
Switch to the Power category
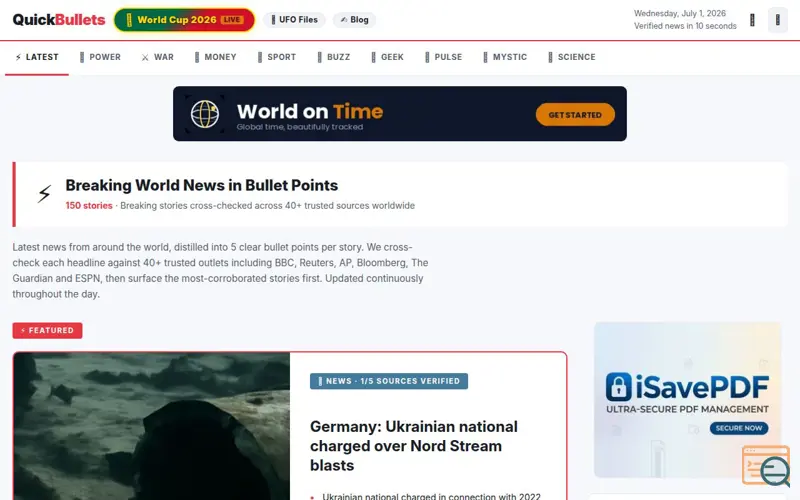click(100, 57)
